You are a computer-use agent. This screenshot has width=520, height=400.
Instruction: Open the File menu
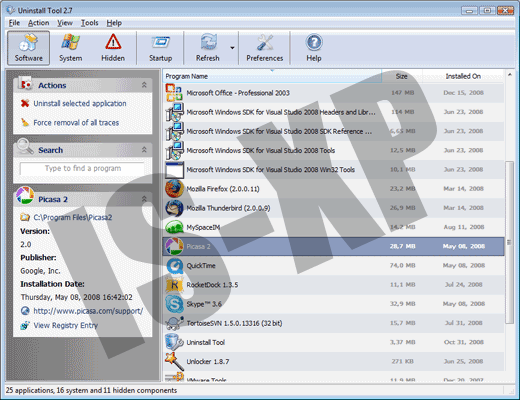point(14,23)
